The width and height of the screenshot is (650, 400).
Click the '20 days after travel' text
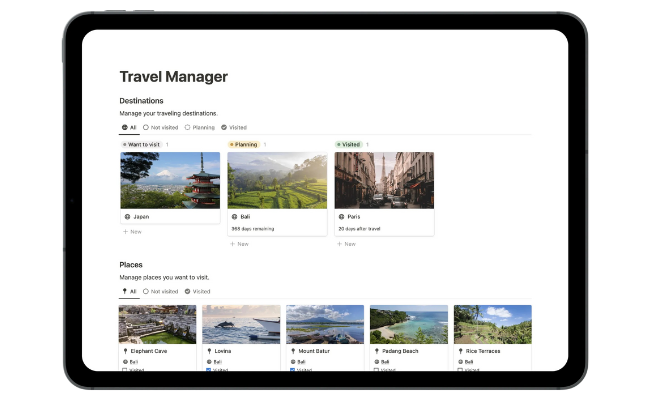click(x=359, y=229)
